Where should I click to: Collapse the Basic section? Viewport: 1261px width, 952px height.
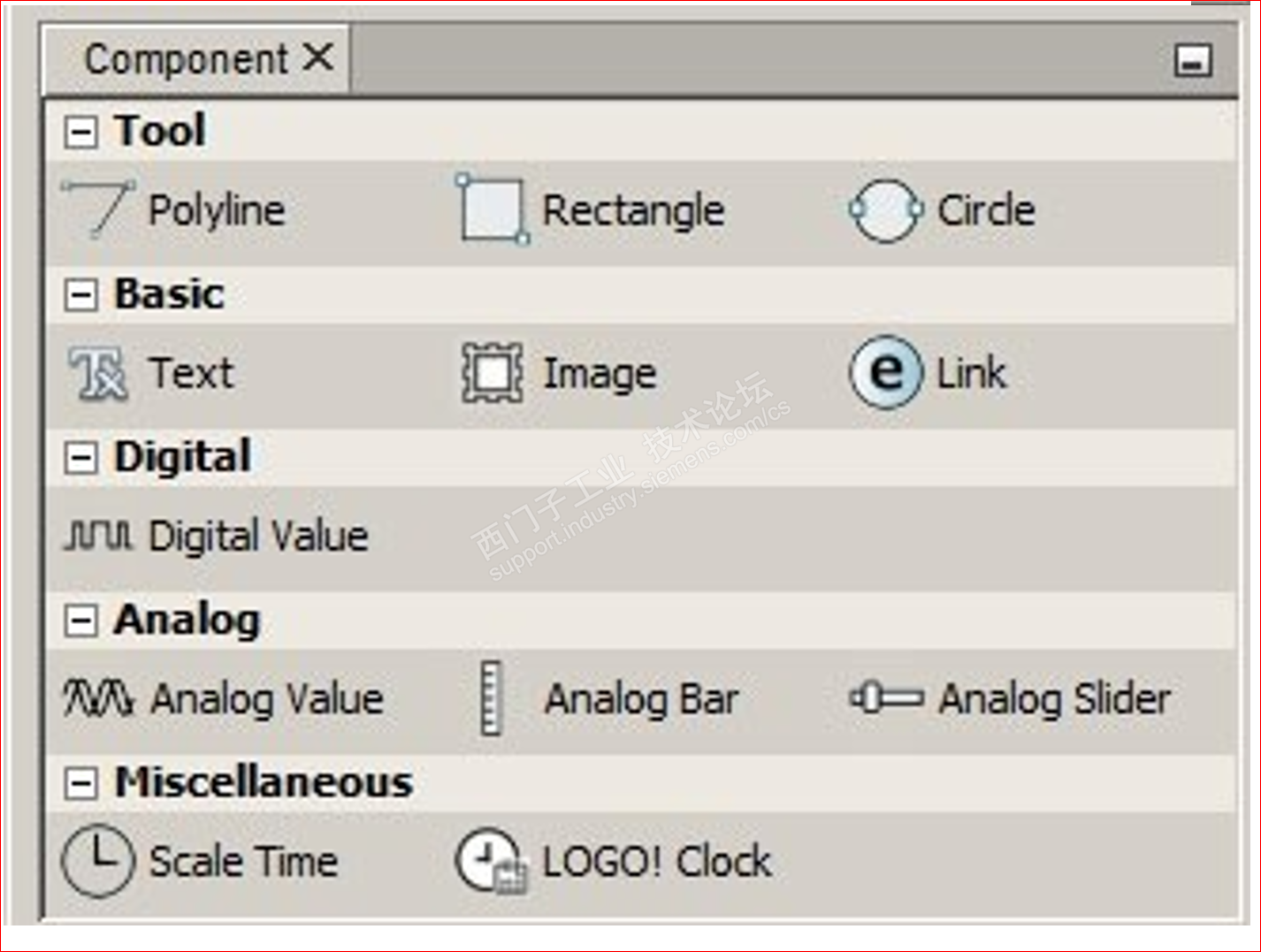(80, 295)
